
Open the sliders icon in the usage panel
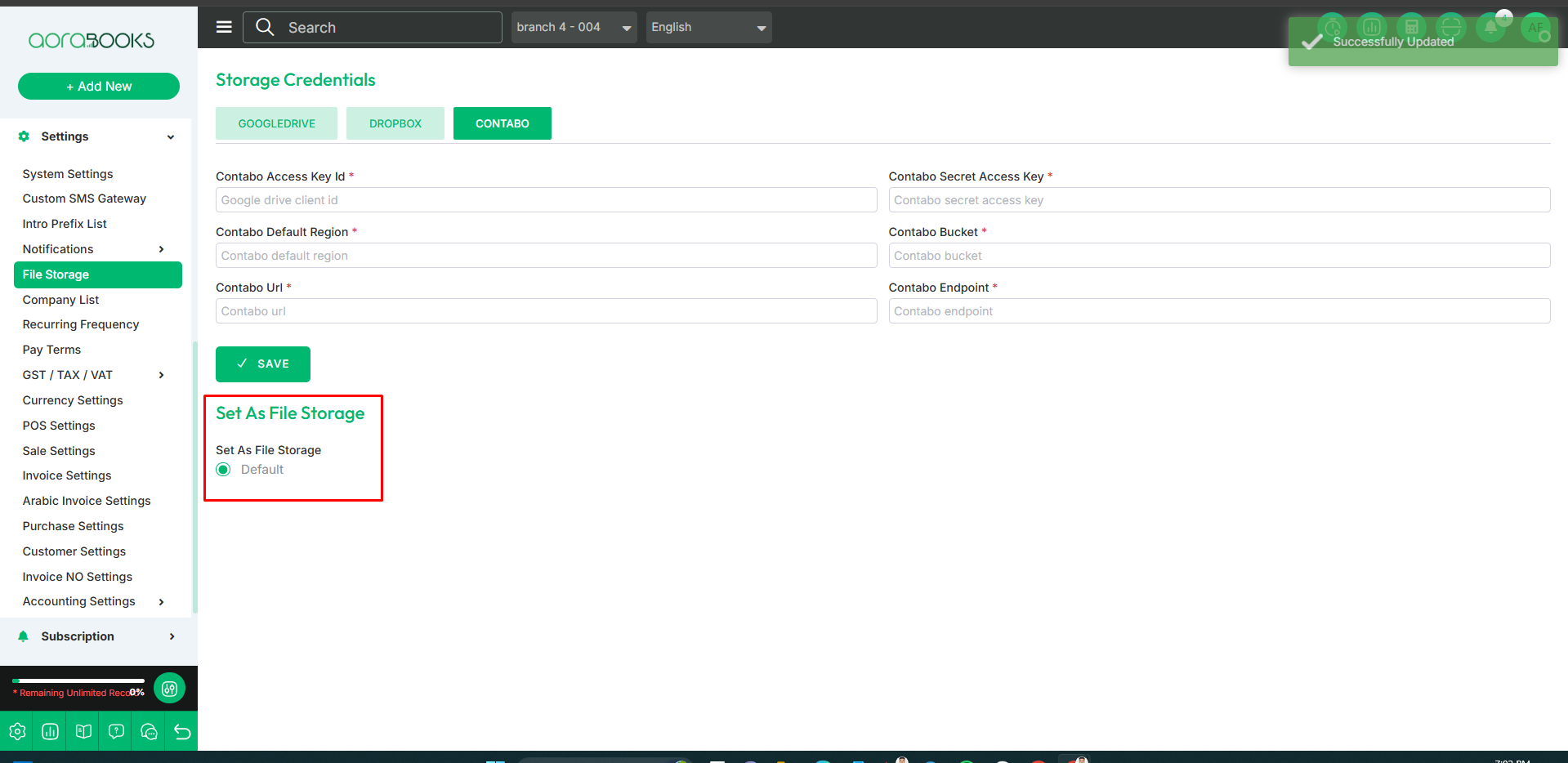point(169,689)
